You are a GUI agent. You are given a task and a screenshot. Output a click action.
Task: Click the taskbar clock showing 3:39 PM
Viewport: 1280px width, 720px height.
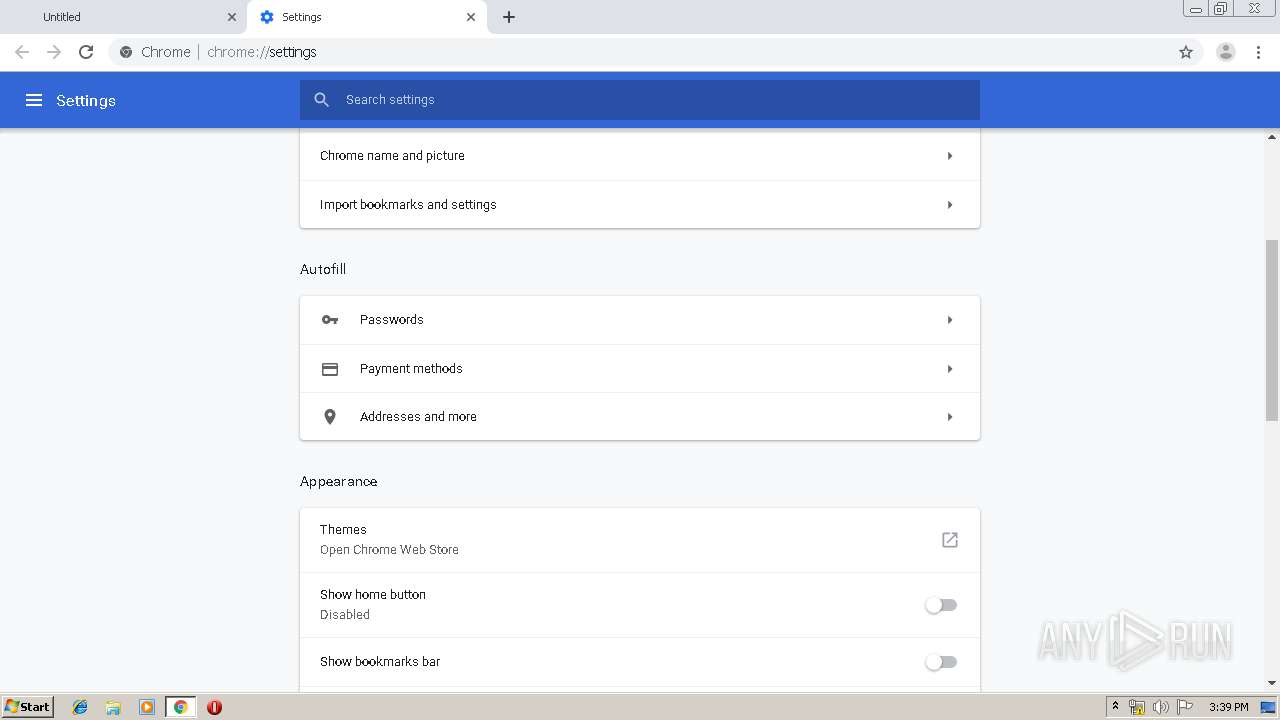[x=1228, y=707]
